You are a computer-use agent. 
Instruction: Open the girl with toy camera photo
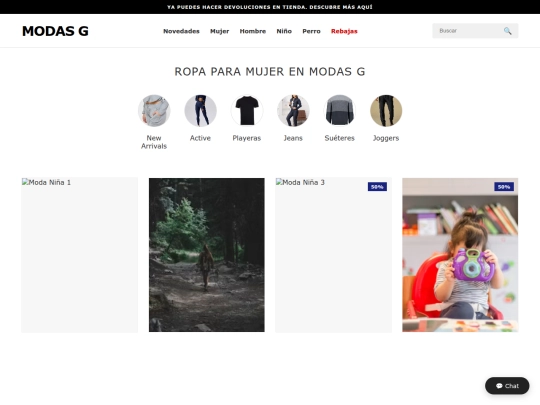click(460, 255)
